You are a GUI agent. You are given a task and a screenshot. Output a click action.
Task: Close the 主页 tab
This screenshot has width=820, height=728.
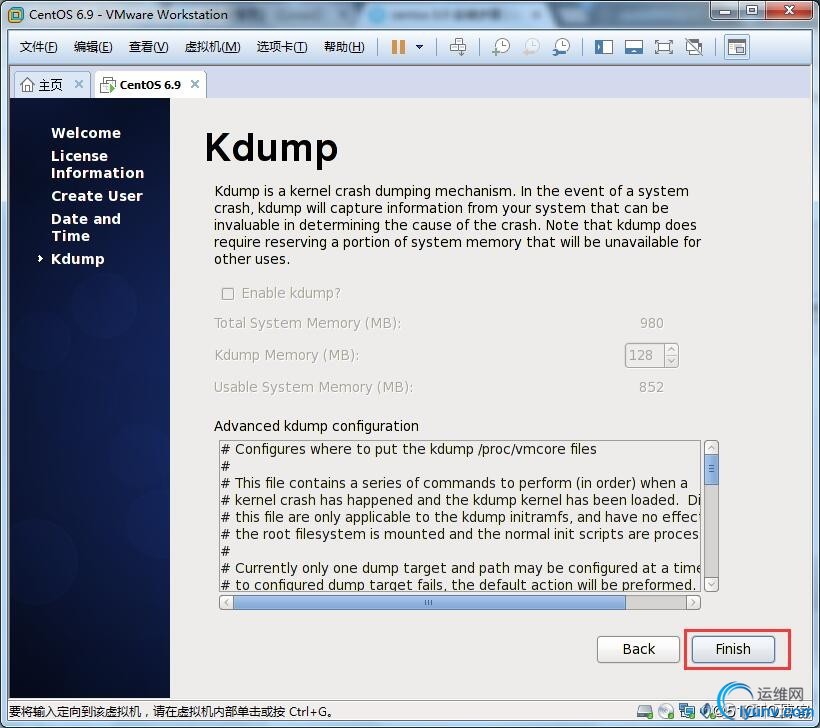pyautogui.click(x=79, y=84)
